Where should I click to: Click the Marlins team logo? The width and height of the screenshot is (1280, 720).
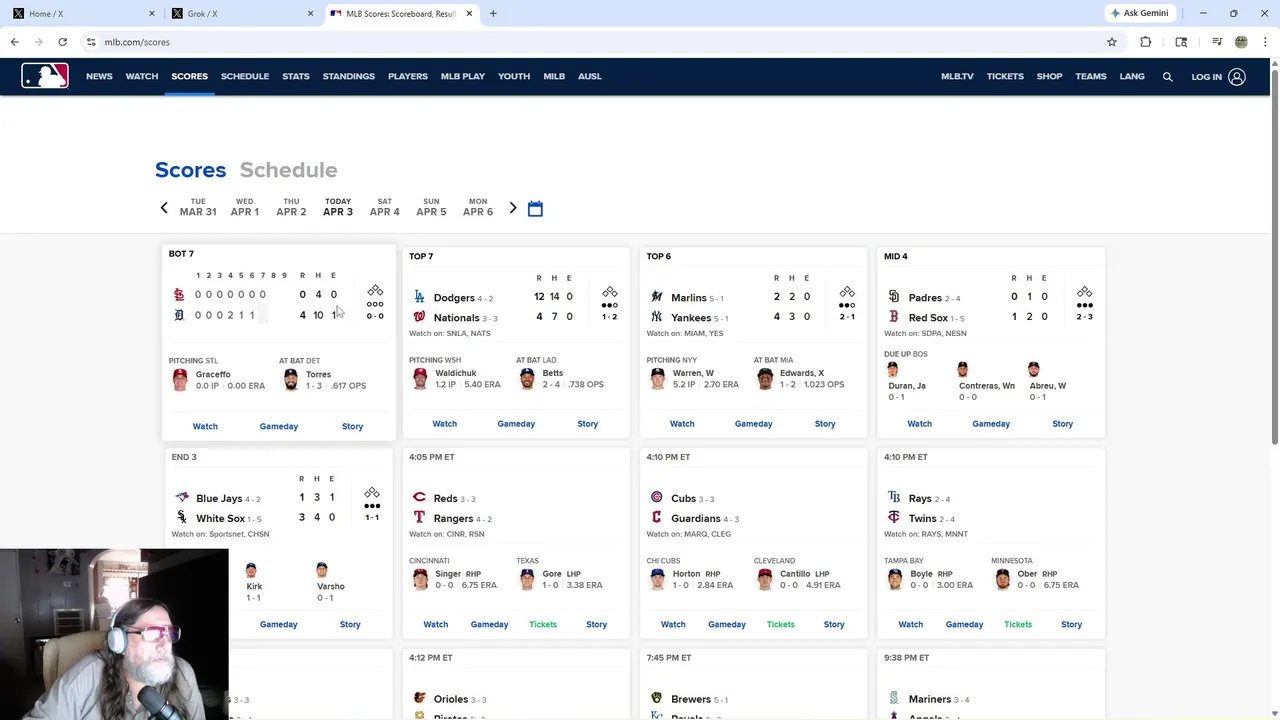tap(657, 297)
